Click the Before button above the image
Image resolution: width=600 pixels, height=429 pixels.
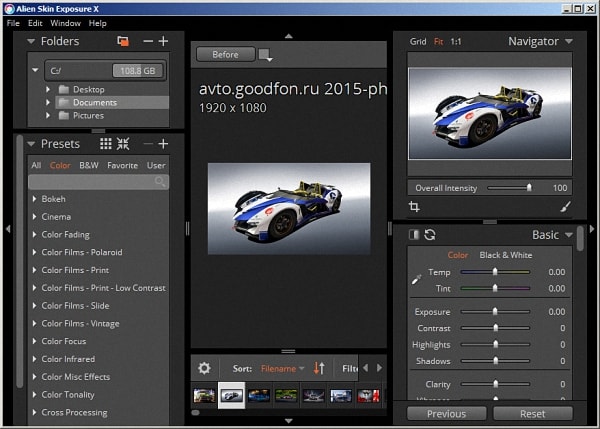(225, 54)
